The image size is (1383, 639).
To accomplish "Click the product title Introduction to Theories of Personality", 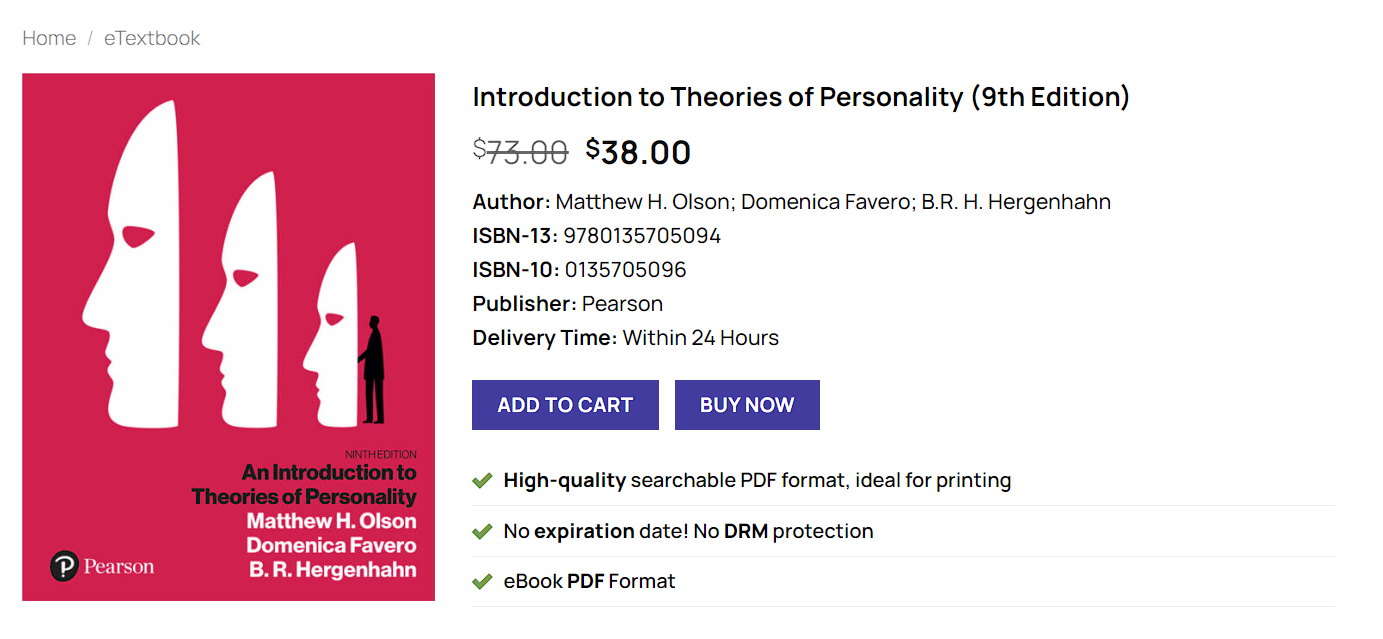I will [800, 97].
